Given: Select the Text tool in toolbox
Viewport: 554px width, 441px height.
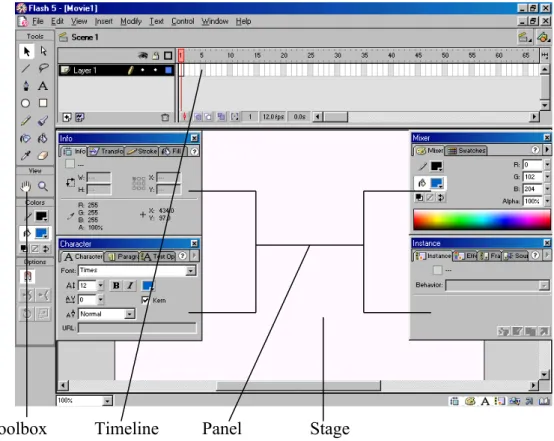Looking at the screenshot, I should [x=43, y=86].
